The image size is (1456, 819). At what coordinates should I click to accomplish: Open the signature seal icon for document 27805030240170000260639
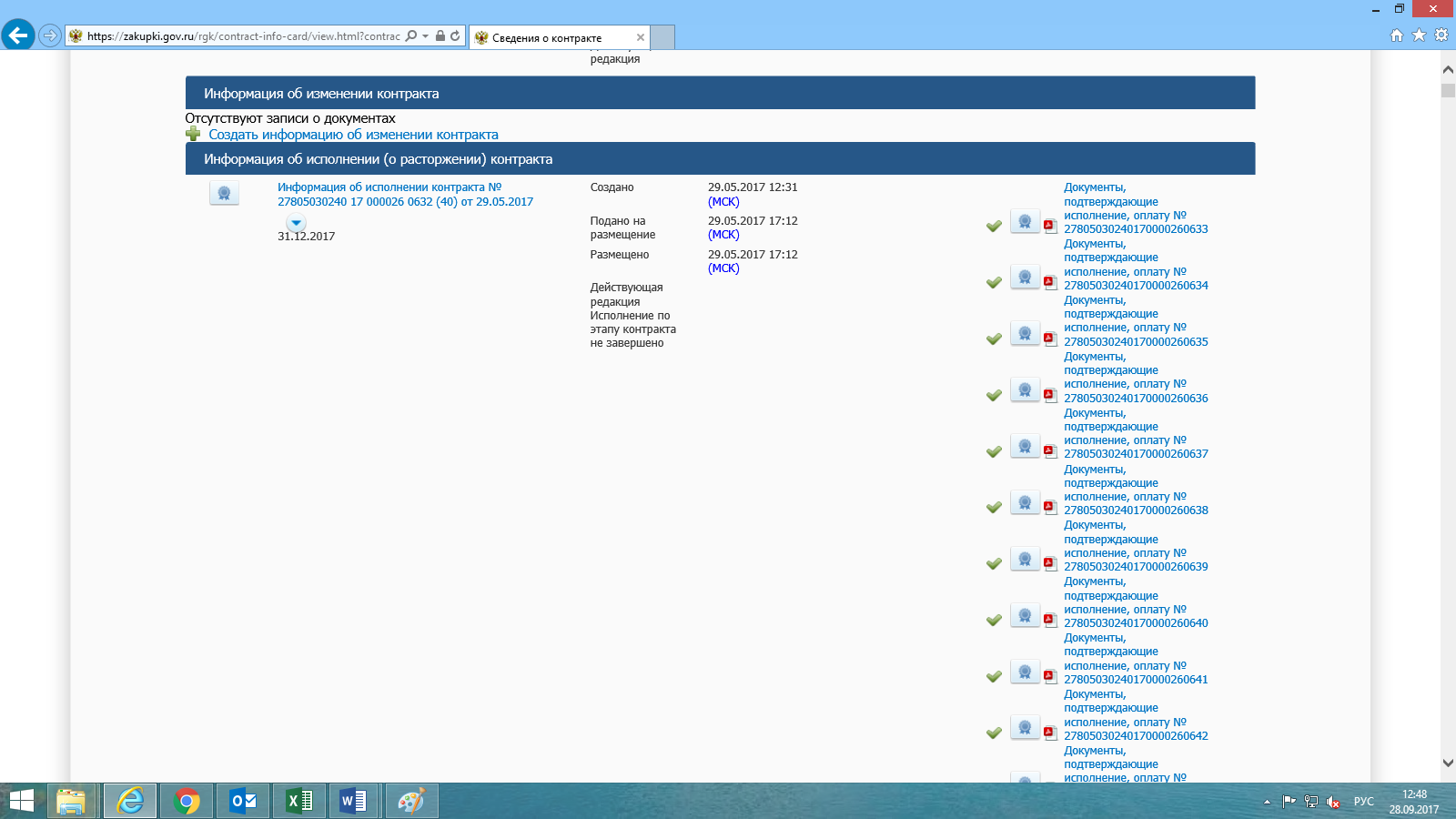[x=1025, y=560]
